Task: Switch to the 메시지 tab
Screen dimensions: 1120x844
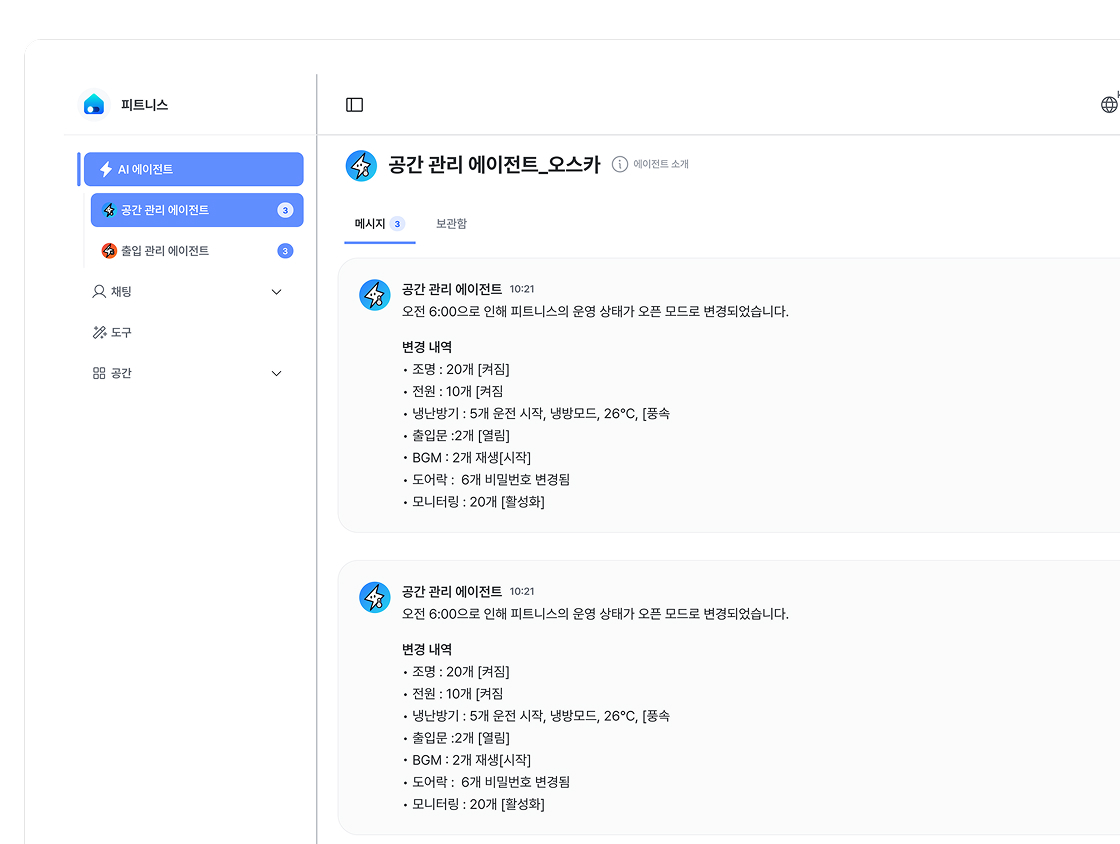Action: tap(370, 224)
